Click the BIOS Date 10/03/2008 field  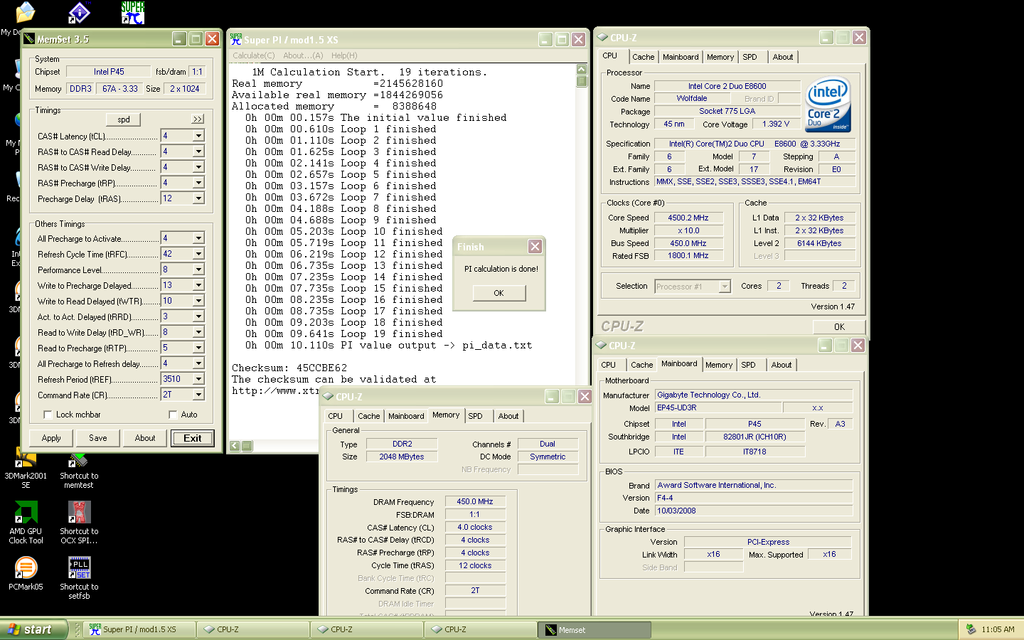(x=754, y=511)
